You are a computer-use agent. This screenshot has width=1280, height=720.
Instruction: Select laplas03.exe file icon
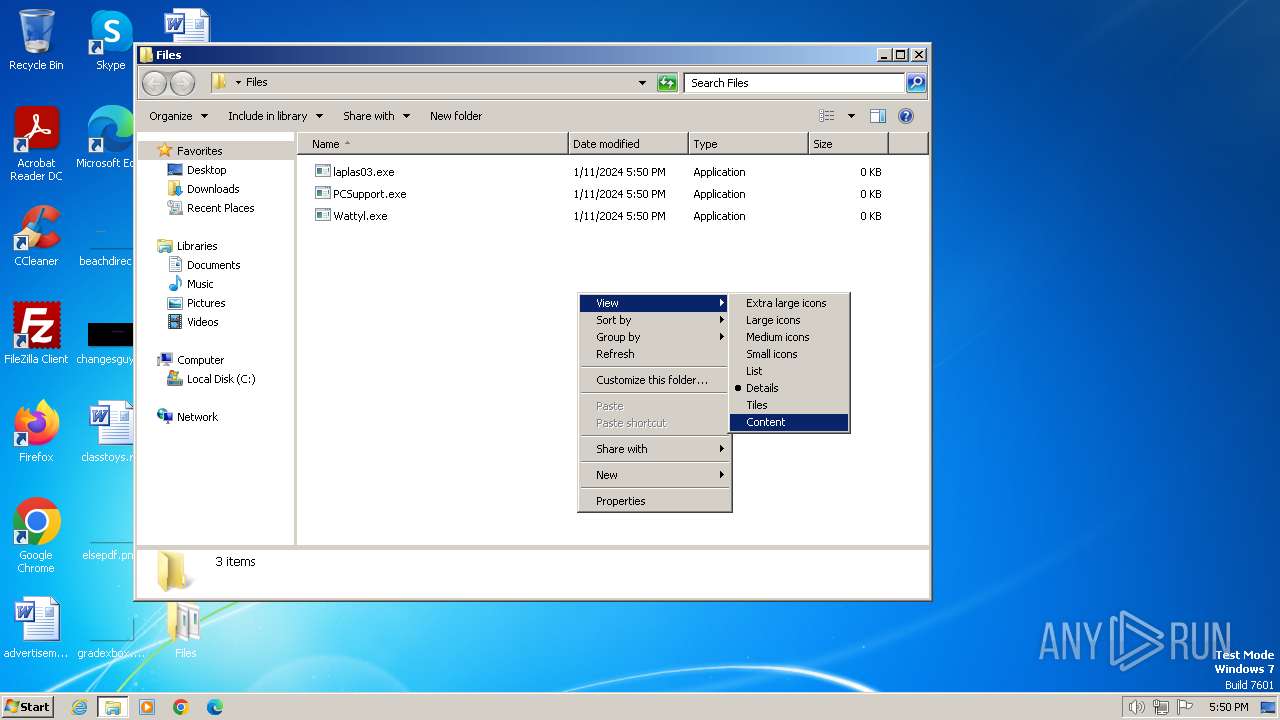[x=322, y=172]
